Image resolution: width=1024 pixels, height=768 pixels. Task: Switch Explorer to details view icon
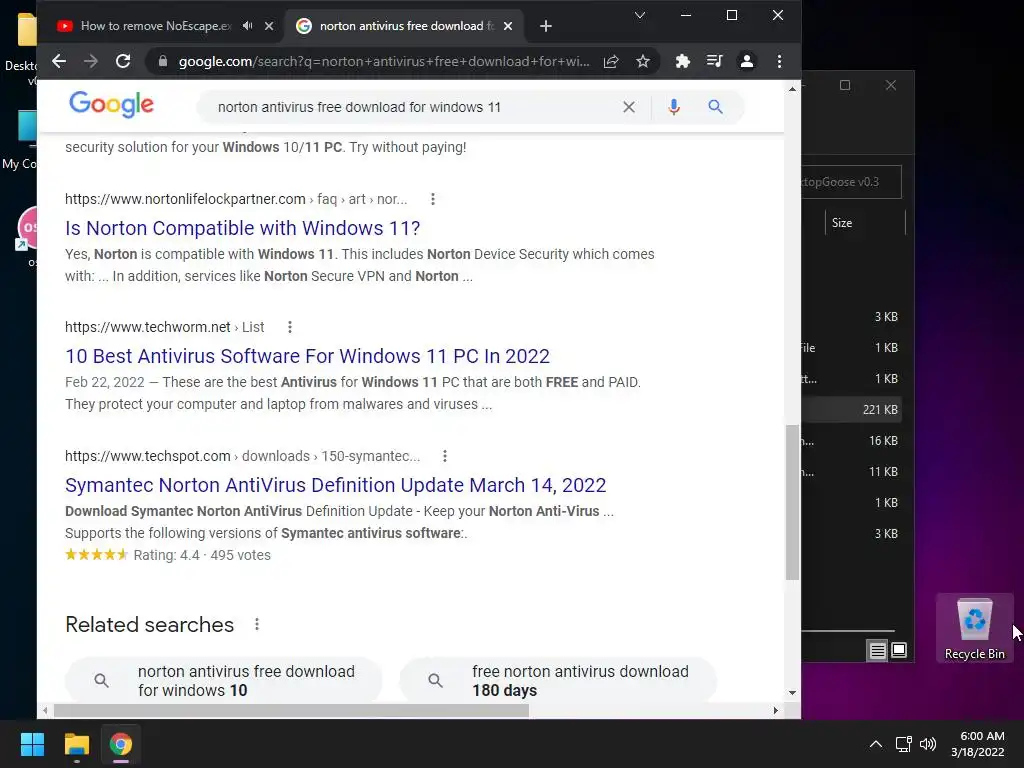pos(877,650)
